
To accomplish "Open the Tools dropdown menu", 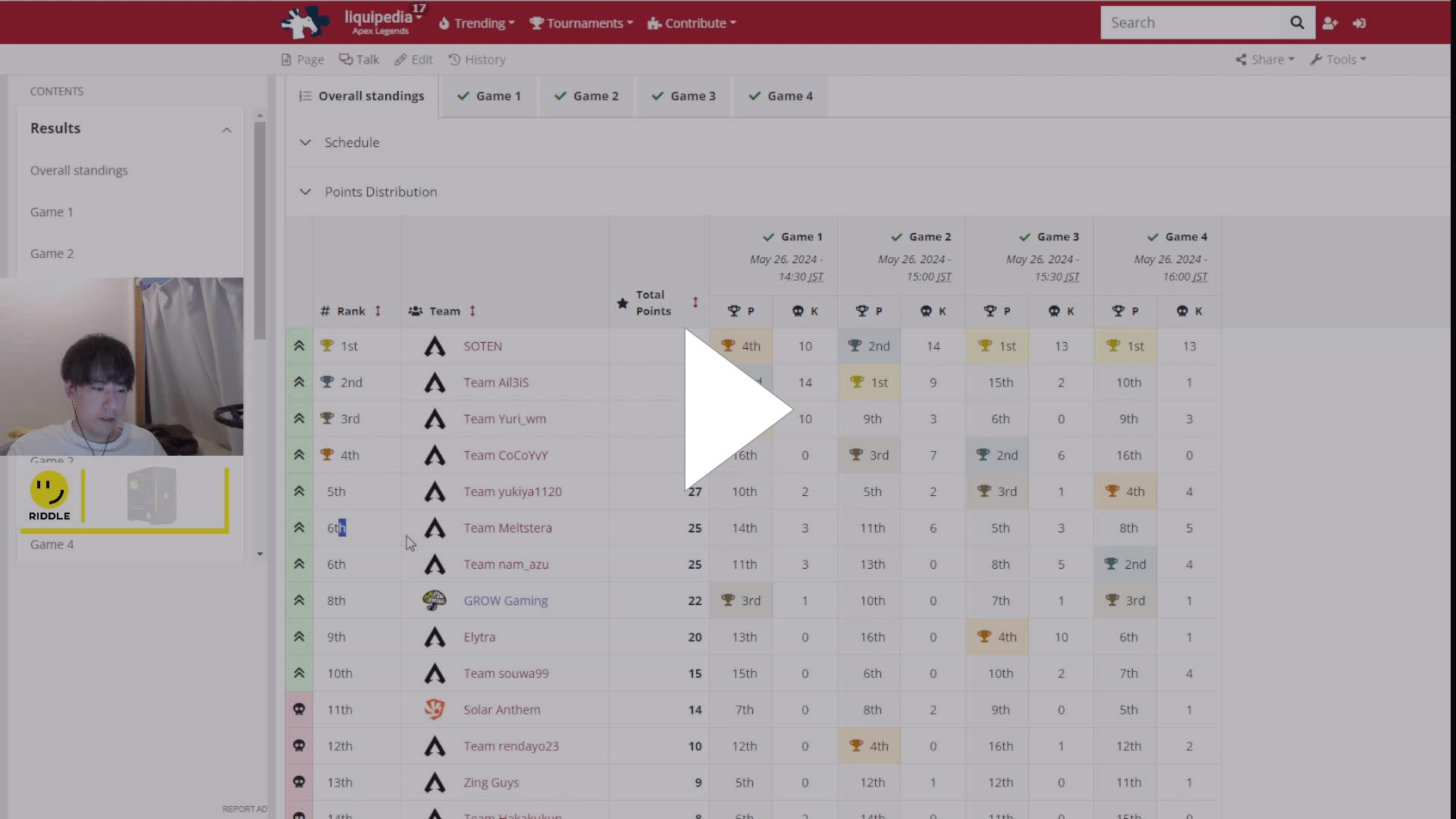I will 1338,59.
